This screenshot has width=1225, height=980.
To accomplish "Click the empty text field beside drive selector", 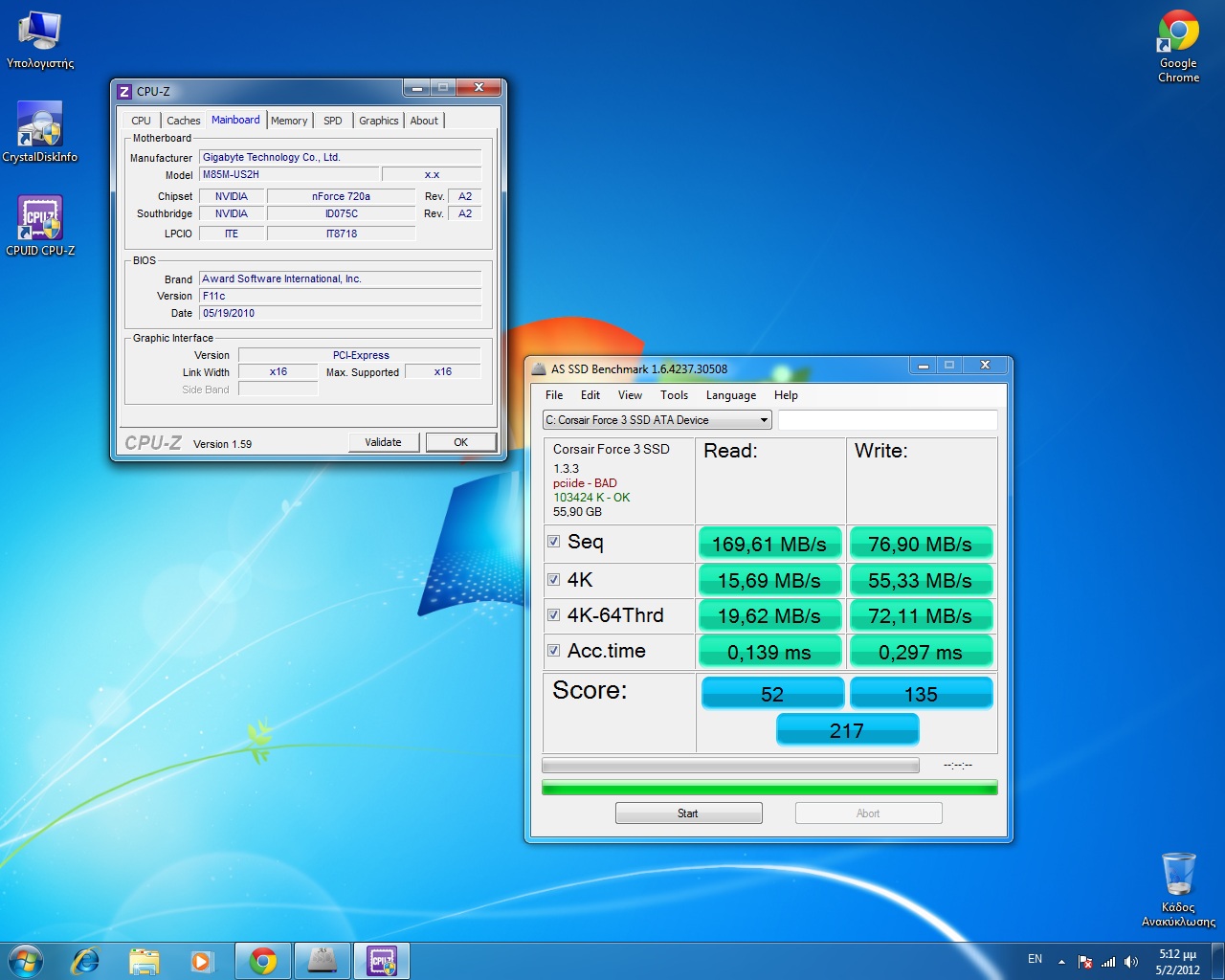I will coord(887,420).
